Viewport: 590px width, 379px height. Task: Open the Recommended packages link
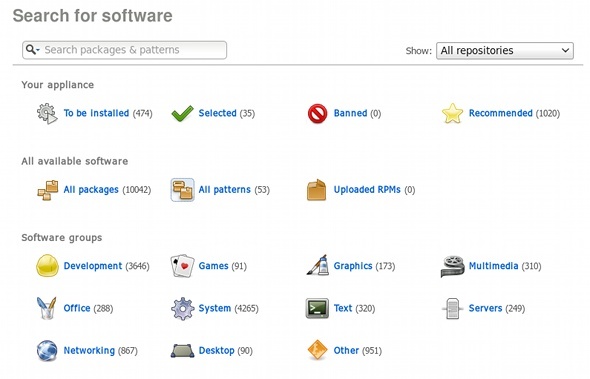[500, 113]
